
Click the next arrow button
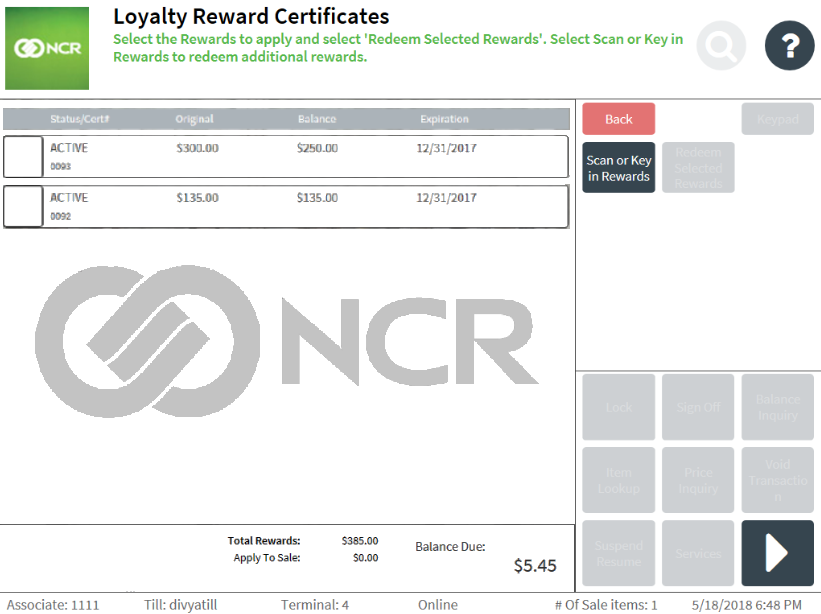tap(778, 553)
